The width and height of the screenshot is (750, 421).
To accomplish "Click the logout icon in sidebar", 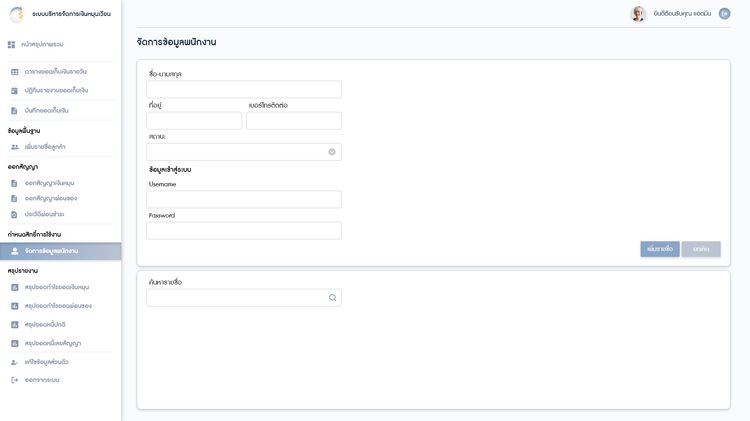I will click(x=14, y=380).
